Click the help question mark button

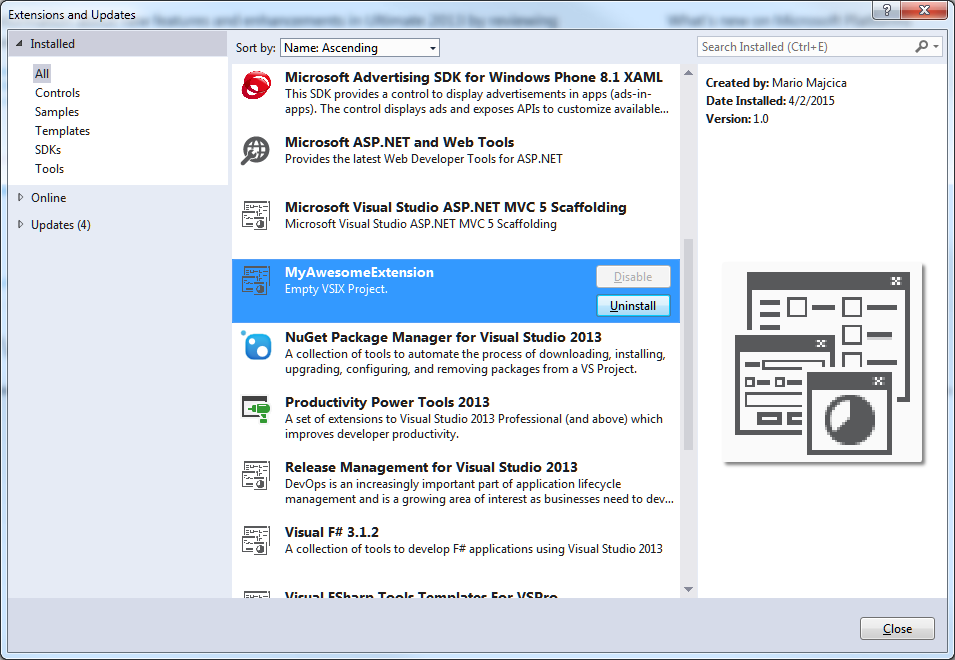point(886,10)
